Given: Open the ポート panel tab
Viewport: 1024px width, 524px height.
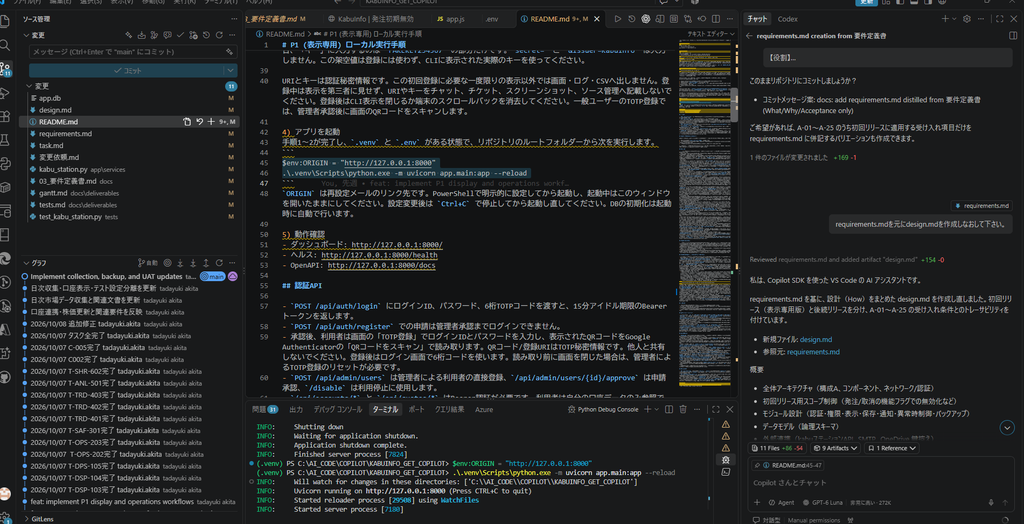Looking at the screenshot, I should [x=416, y=409].
